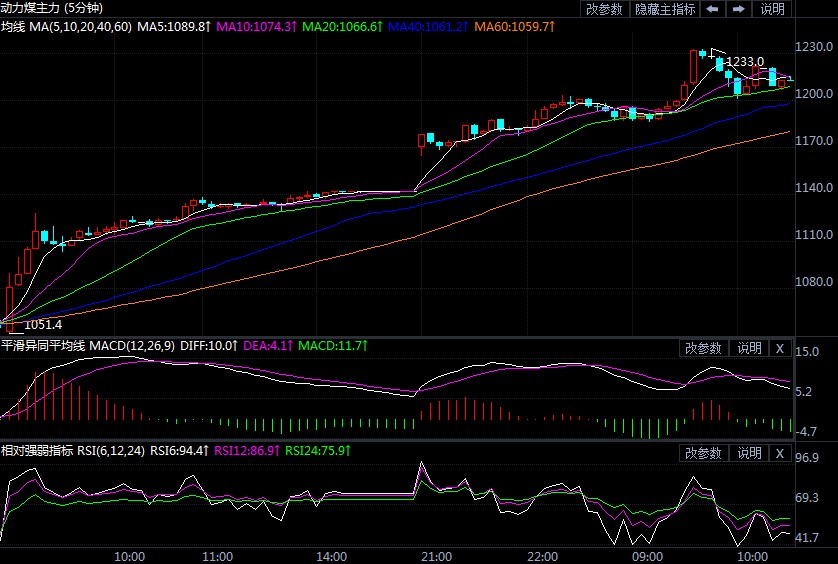838x564 pixels.
Task: Open 说明 in the RSI panel
Action: (749, 453)
